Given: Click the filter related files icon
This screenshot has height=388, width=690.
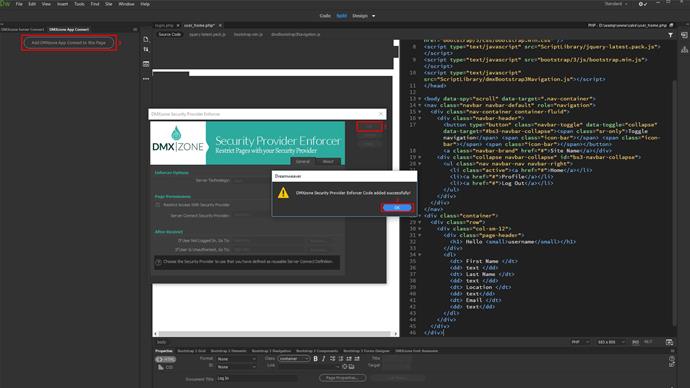Looking at the screenshot, I should click(x=671, y=35).
